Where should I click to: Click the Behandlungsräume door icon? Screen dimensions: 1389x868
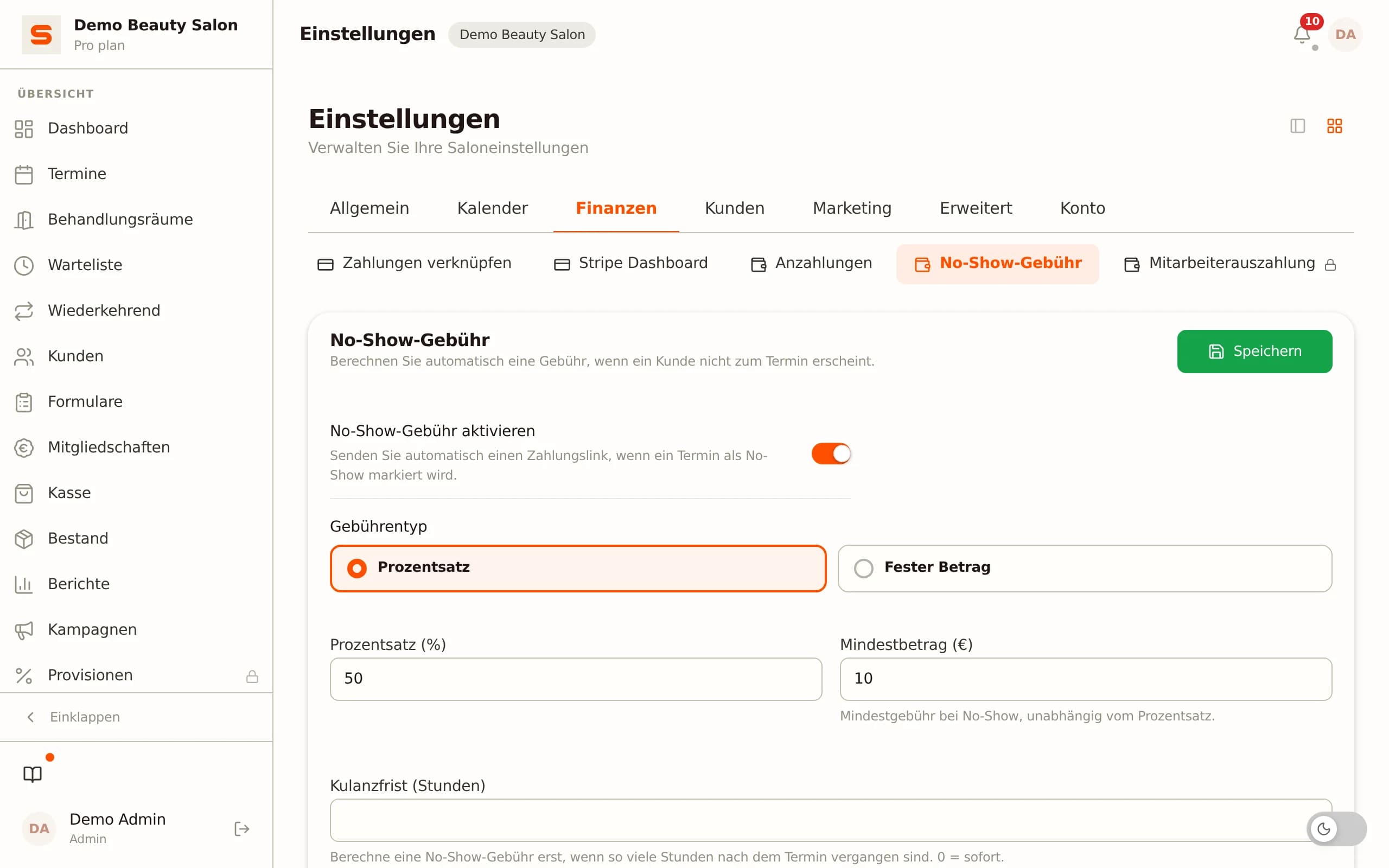[23, 220]
